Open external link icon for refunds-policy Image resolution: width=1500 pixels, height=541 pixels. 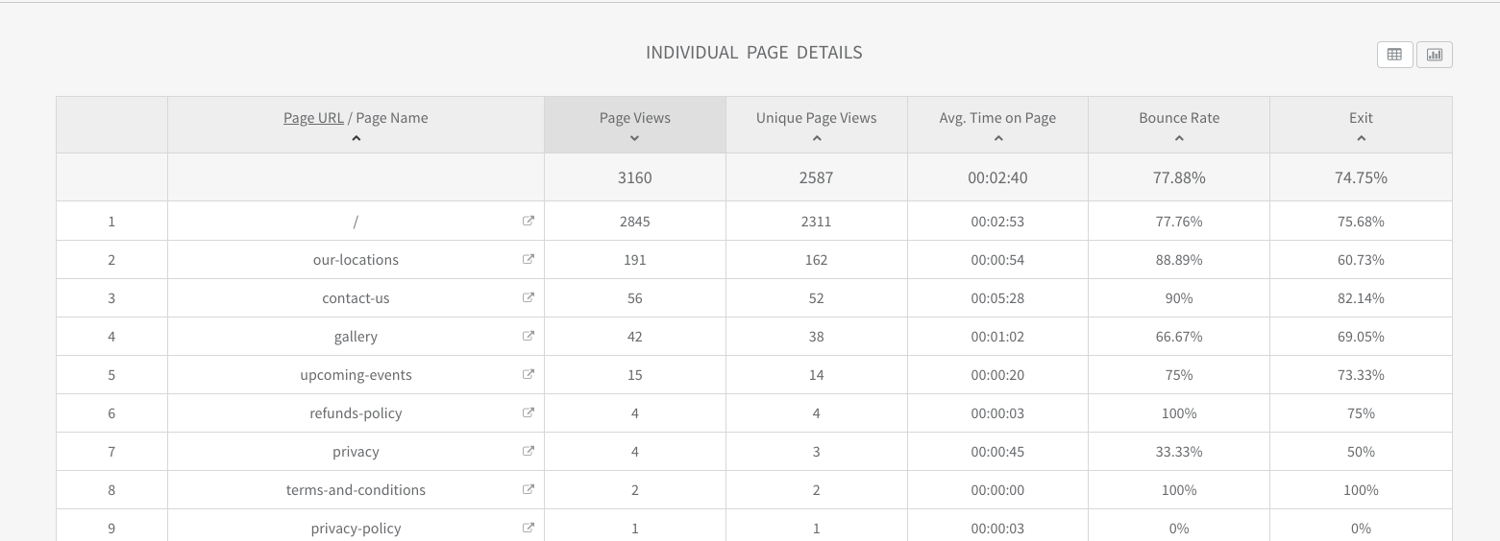point(528,412)
